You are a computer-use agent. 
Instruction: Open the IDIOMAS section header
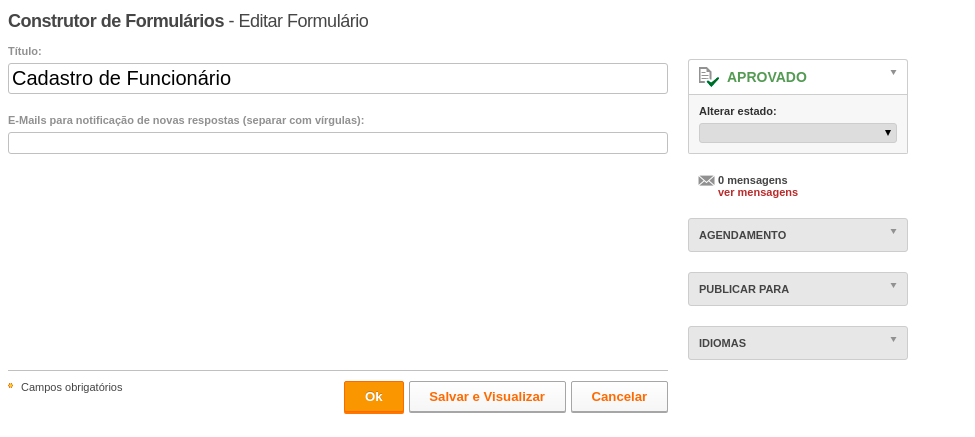(798, 343)
